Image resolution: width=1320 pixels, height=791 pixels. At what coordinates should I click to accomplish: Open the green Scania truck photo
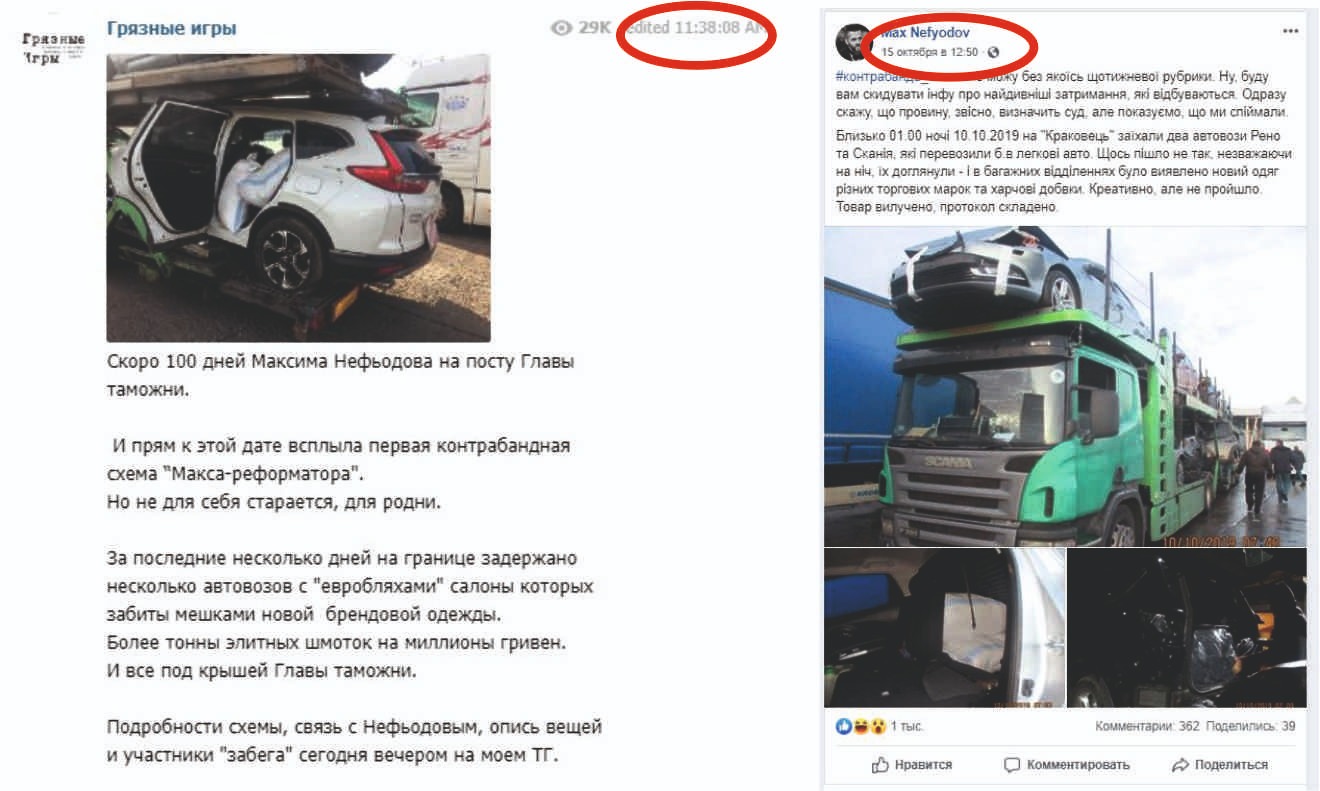click(1065, 386)
